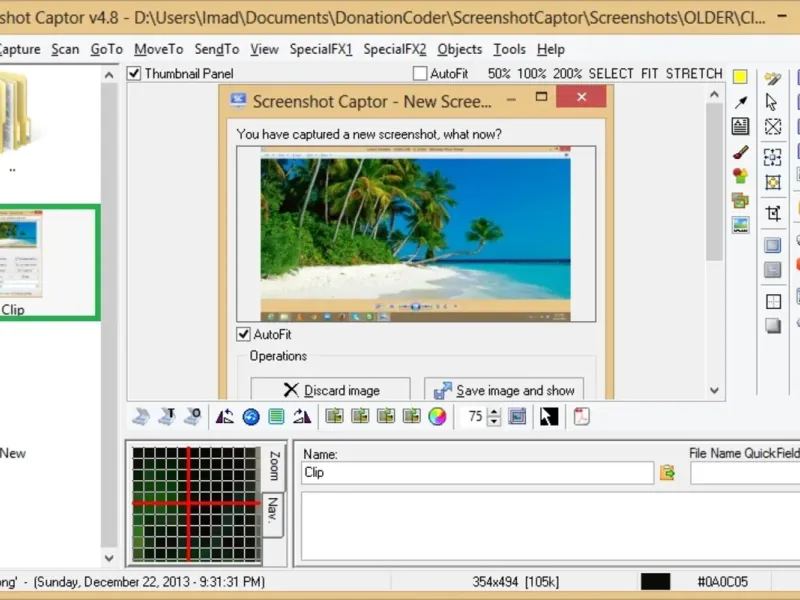
Task: Click the framed image icon beside the 75 spinner
Action: coord(517,417)
